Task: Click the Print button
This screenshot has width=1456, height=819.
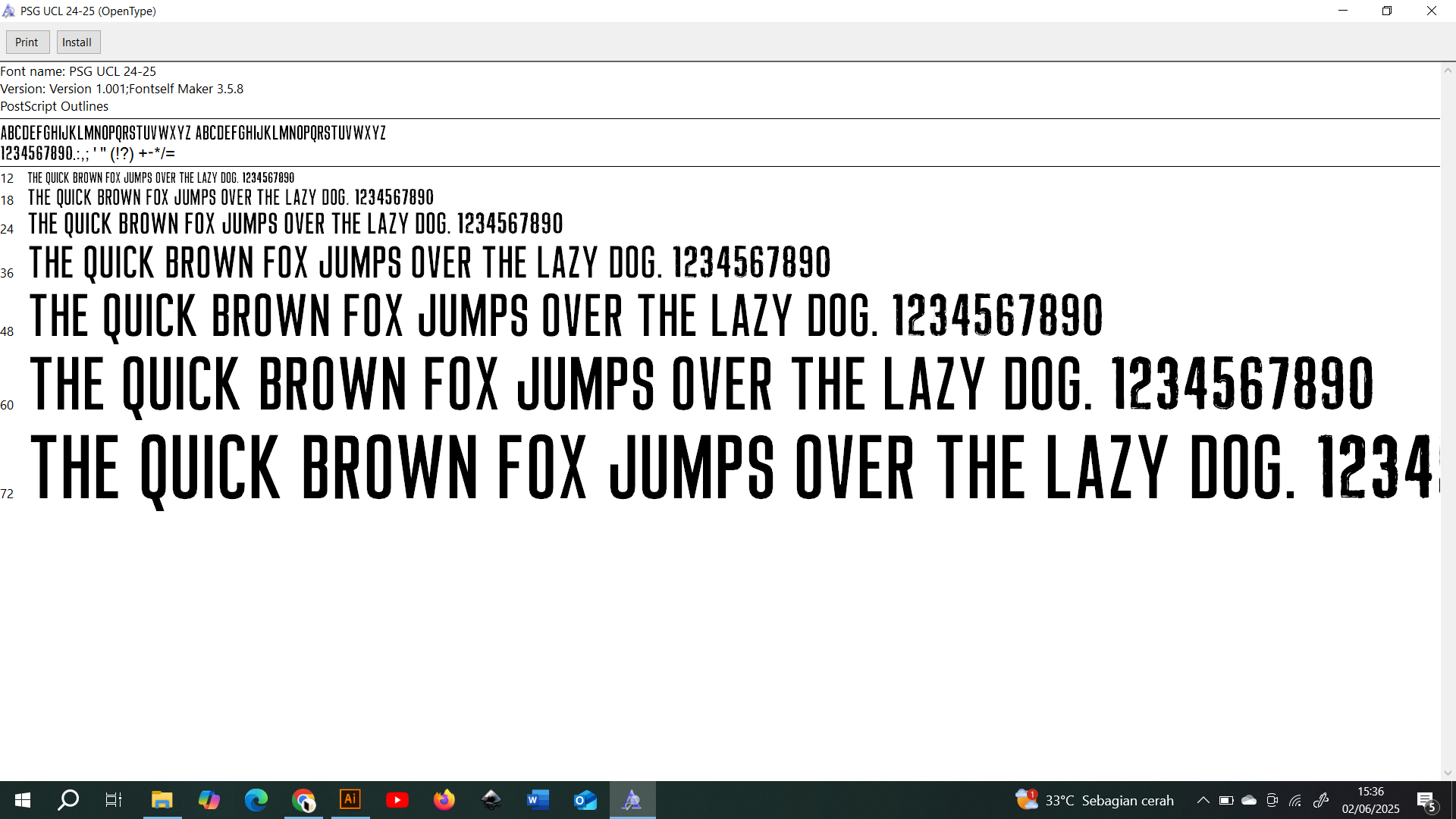Action: click(x=27, y=42)
